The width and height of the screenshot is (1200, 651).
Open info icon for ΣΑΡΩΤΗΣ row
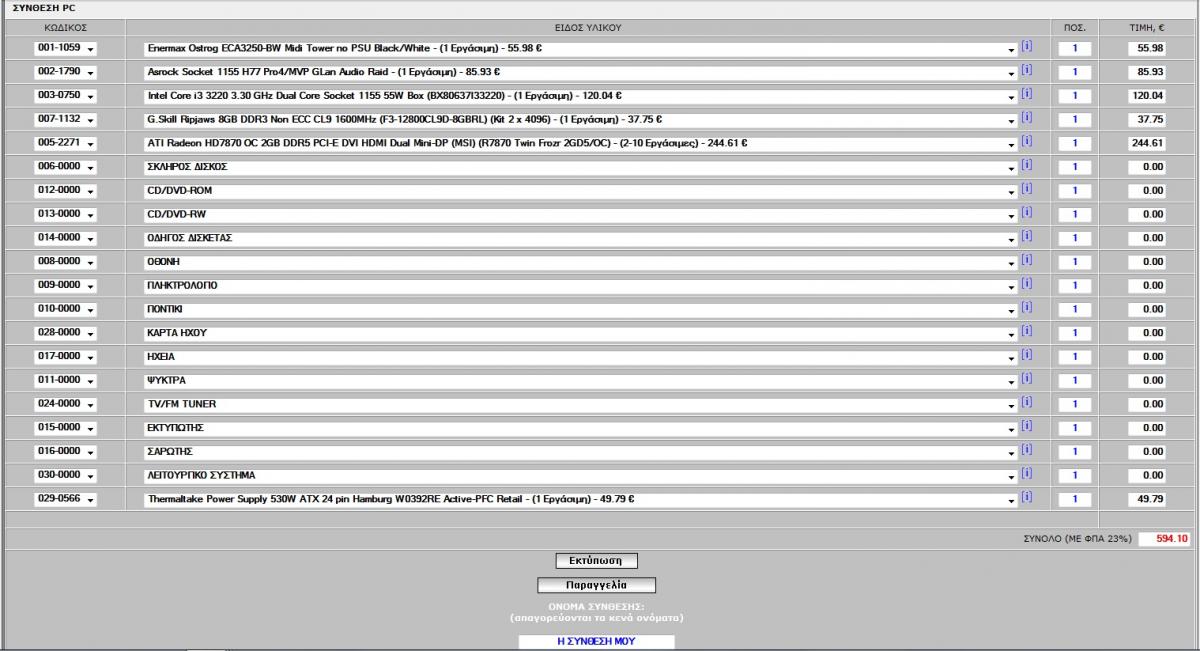pyautogui.click(x=1026, y=449)
